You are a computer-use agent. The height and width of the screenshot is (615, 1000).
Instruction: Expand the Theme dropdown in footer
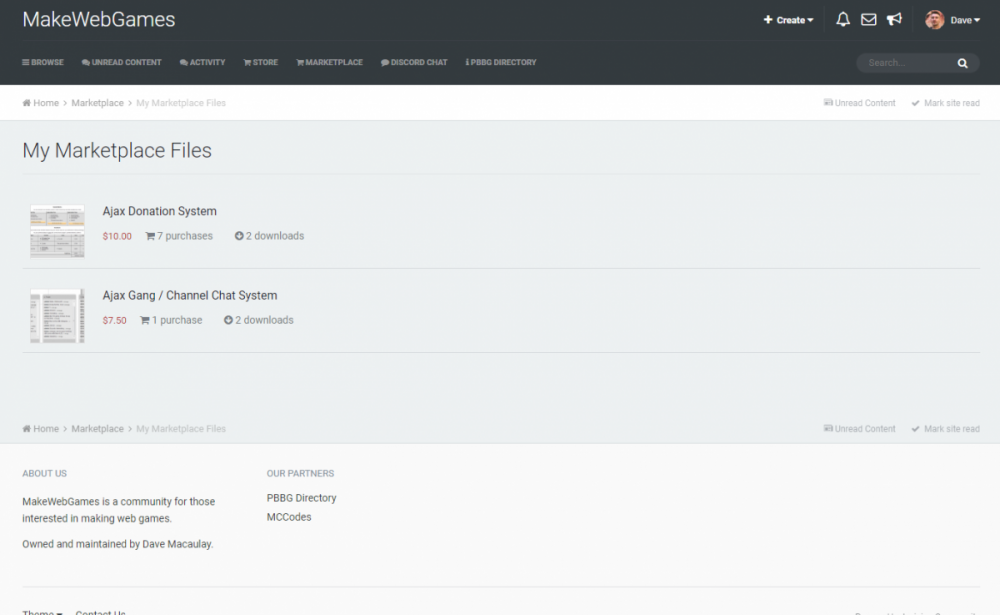[x=42, y=612]
